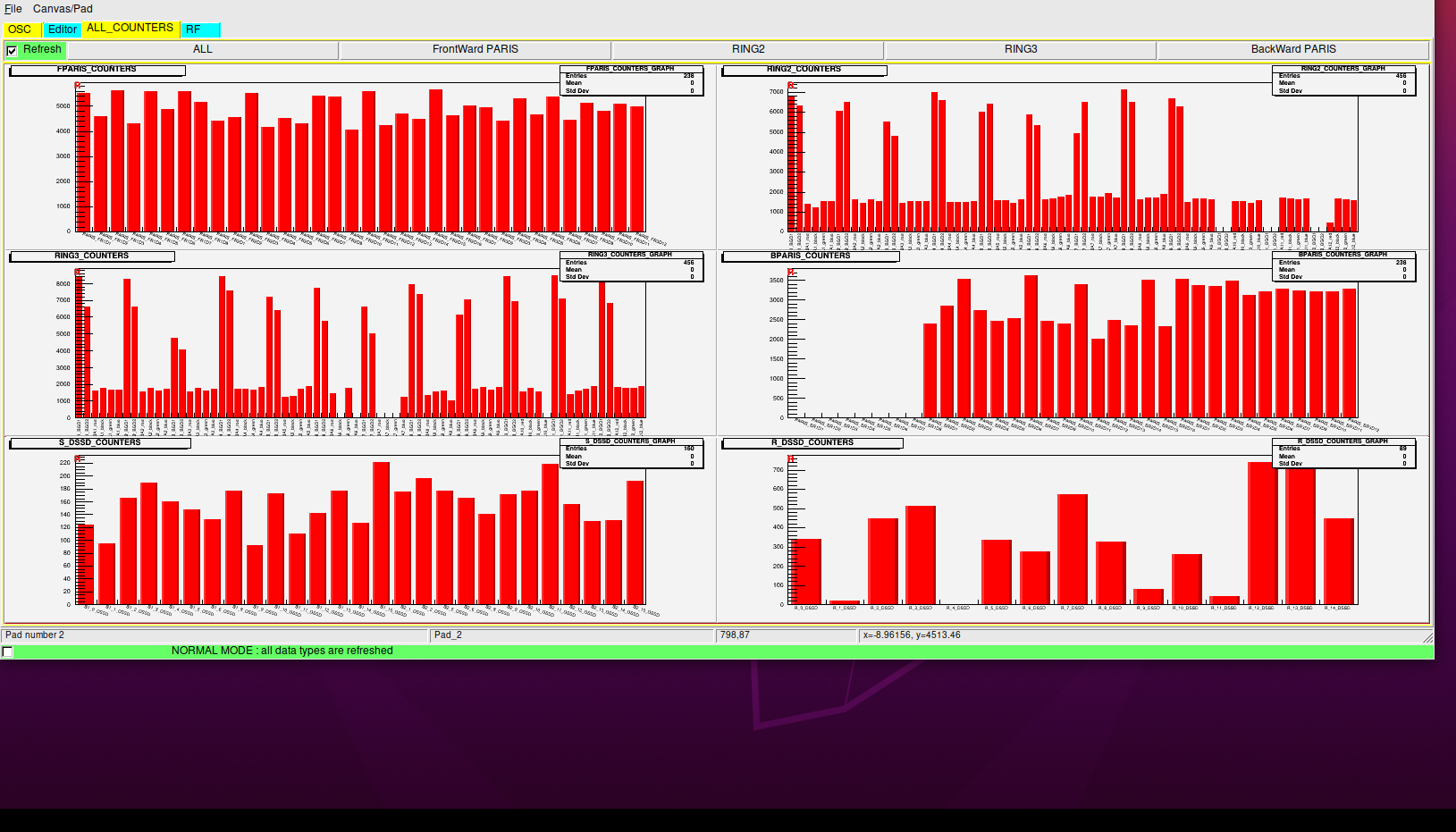This screenshot has height=832, width=1456.
Task: Click the window resize grip in status bar
Action: [1427, 637]
